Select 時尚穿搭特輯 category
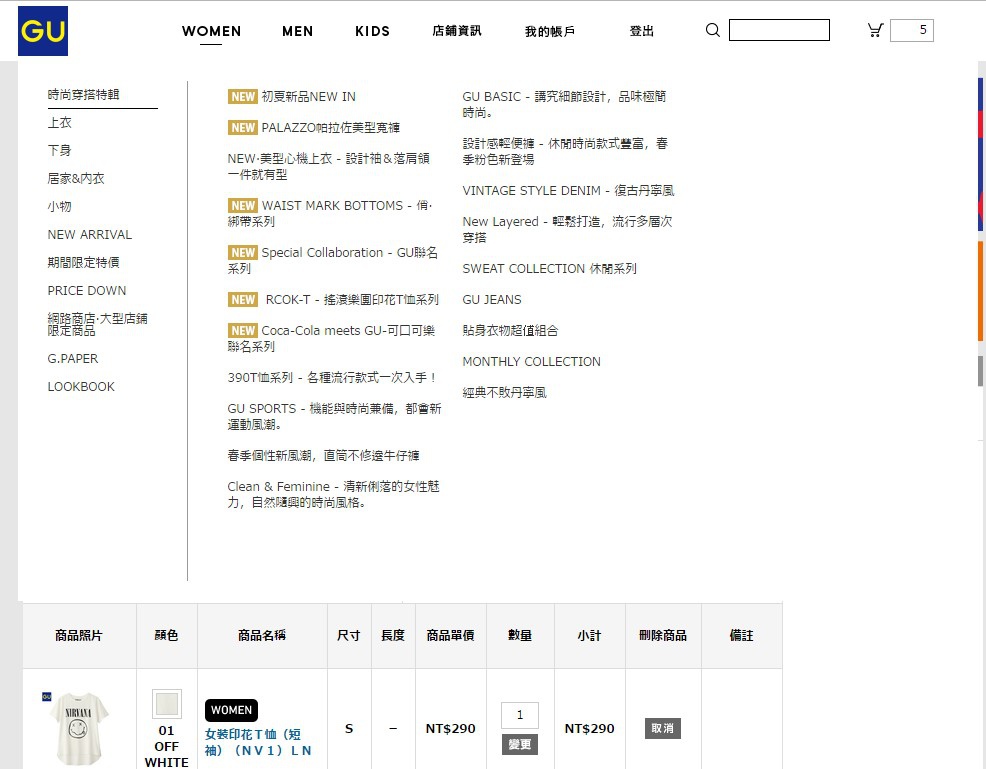 click(x=84, y=94)
